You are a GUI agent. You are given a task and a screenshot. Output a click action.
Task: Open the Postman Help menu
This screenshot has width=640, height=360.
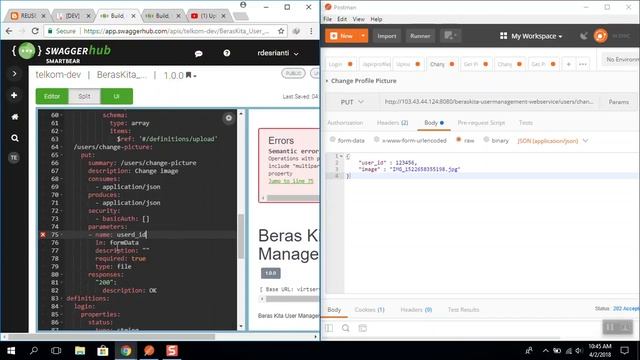point(376,19)
